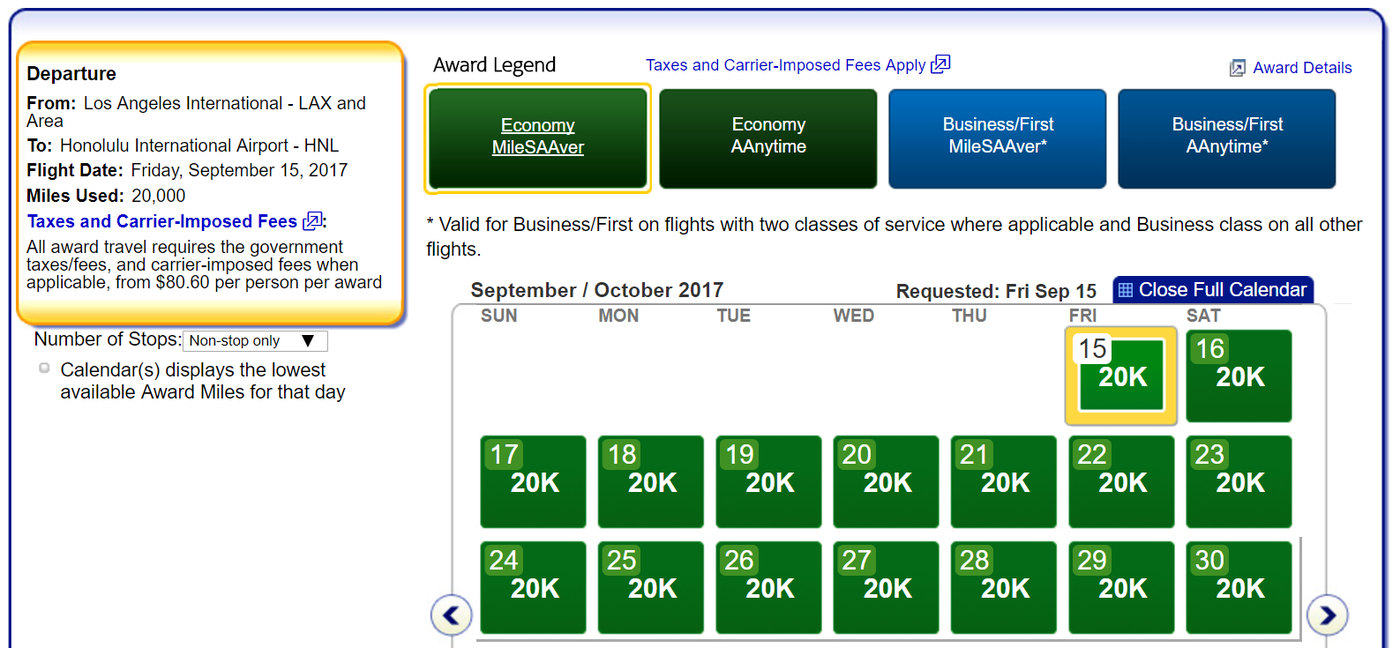Select the September 20 20K date
The height and width of the screenshot is (648, 1400).
pyautogui.click(x=886, y=482)
